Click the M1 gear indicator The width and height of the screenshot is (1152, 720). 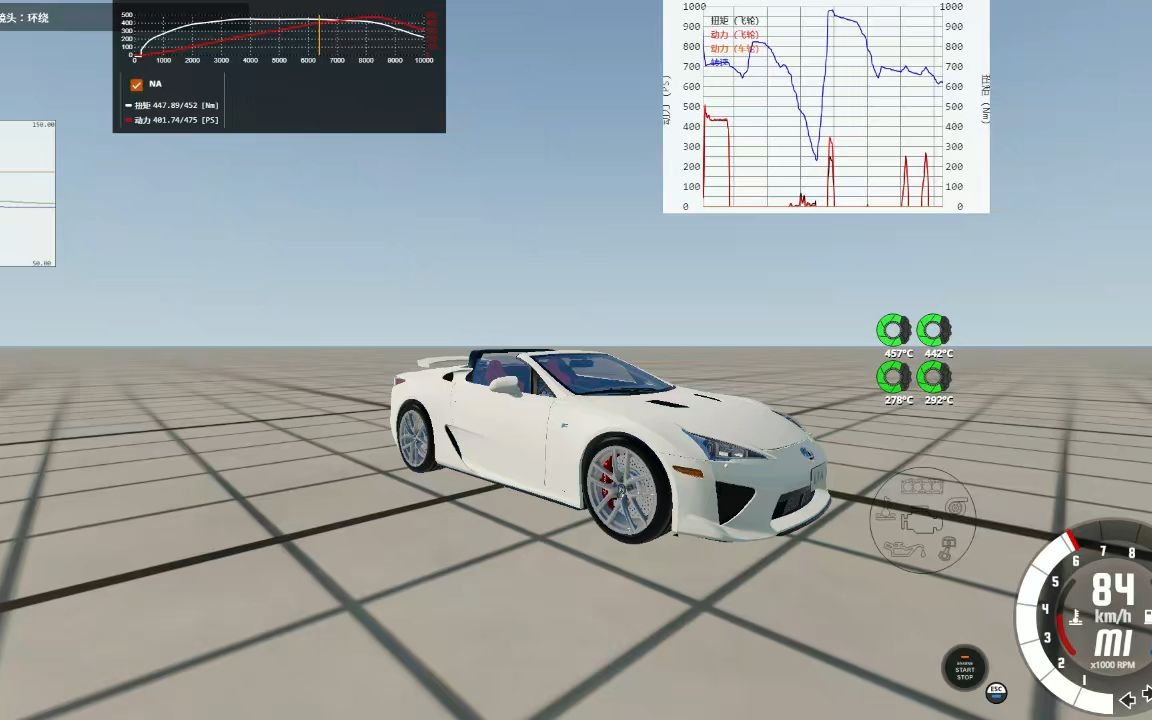pos(1113,643)
